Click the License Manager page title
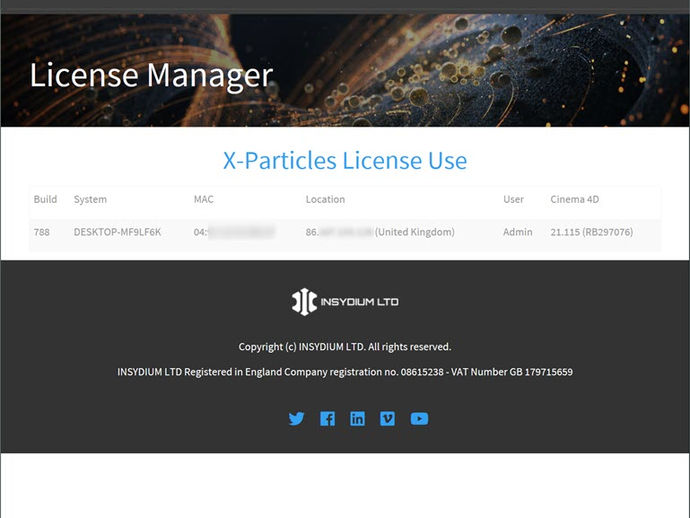The width and height of the screenshot is (690, 518). (x=151, y=75)
